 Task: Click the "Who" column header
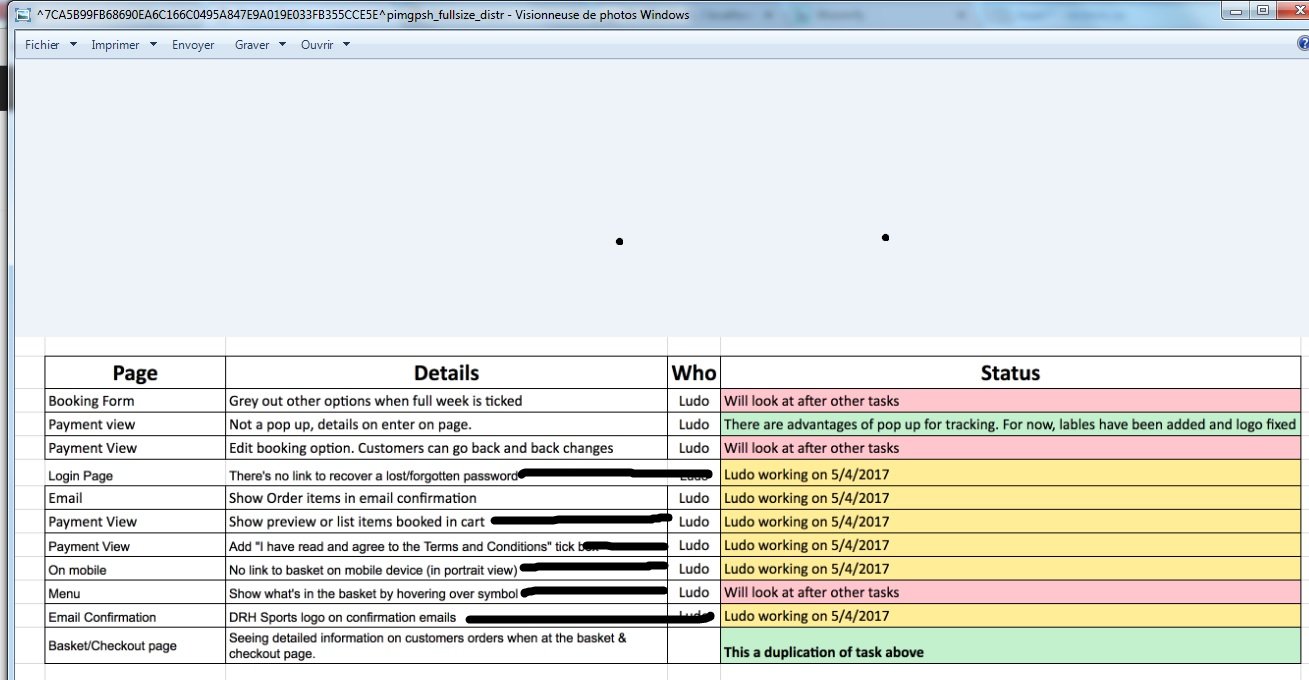(694, 373)
